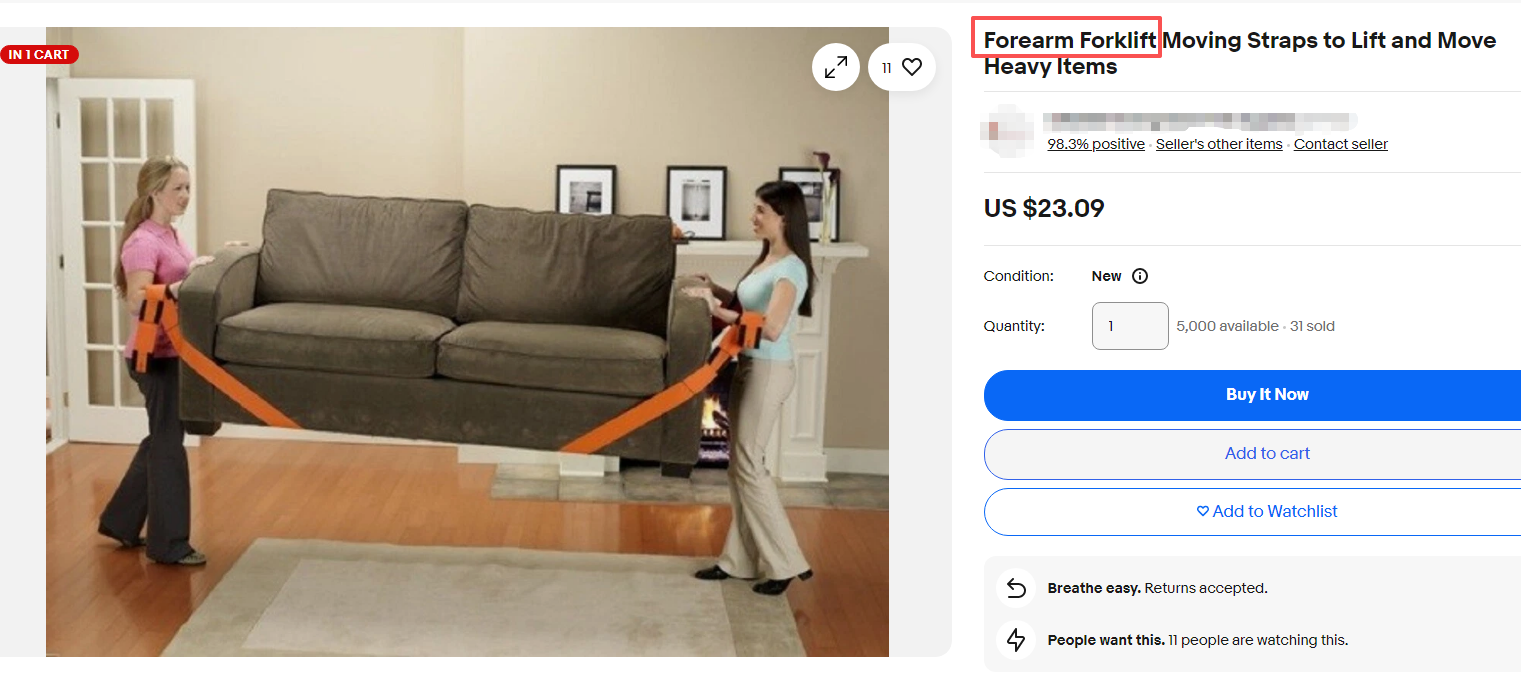Click the lightning bolt icon beside People want this
The width and height of the screenshot is (1521, 688).
[x=1016, y=640]
